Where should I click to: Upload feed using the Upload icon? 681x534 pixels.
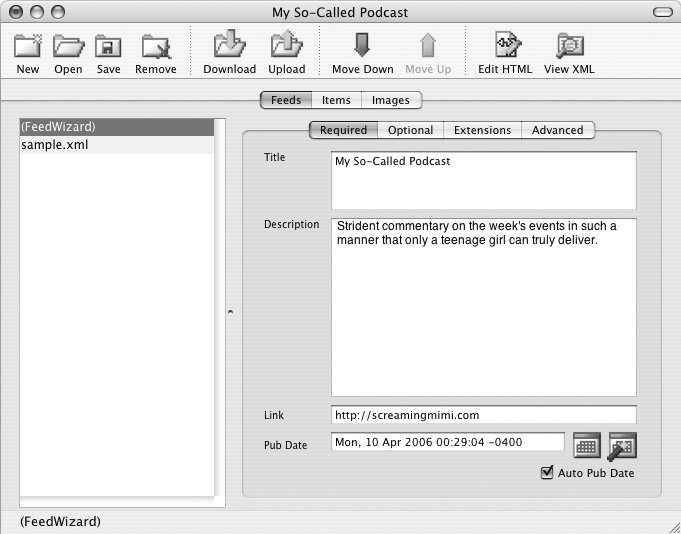point(285,47)
